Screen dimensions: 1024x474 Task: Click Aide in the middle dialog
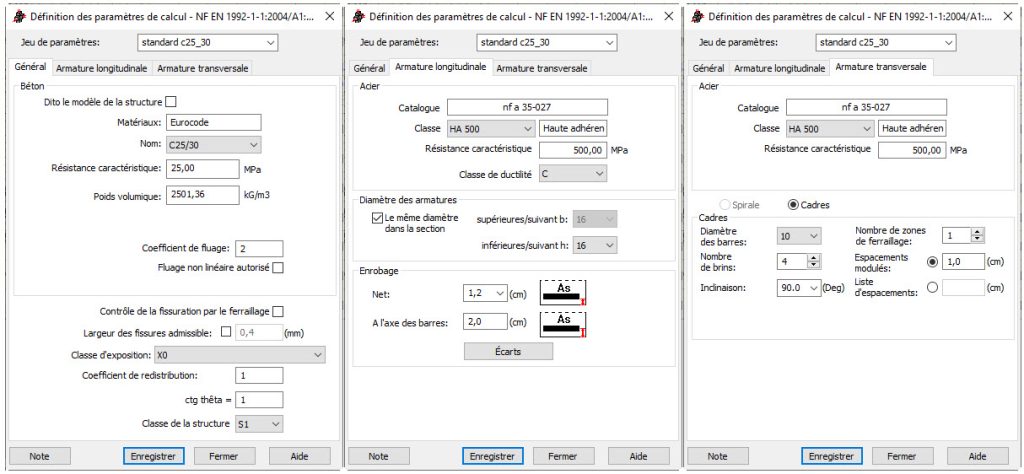[x=639, y=456]
